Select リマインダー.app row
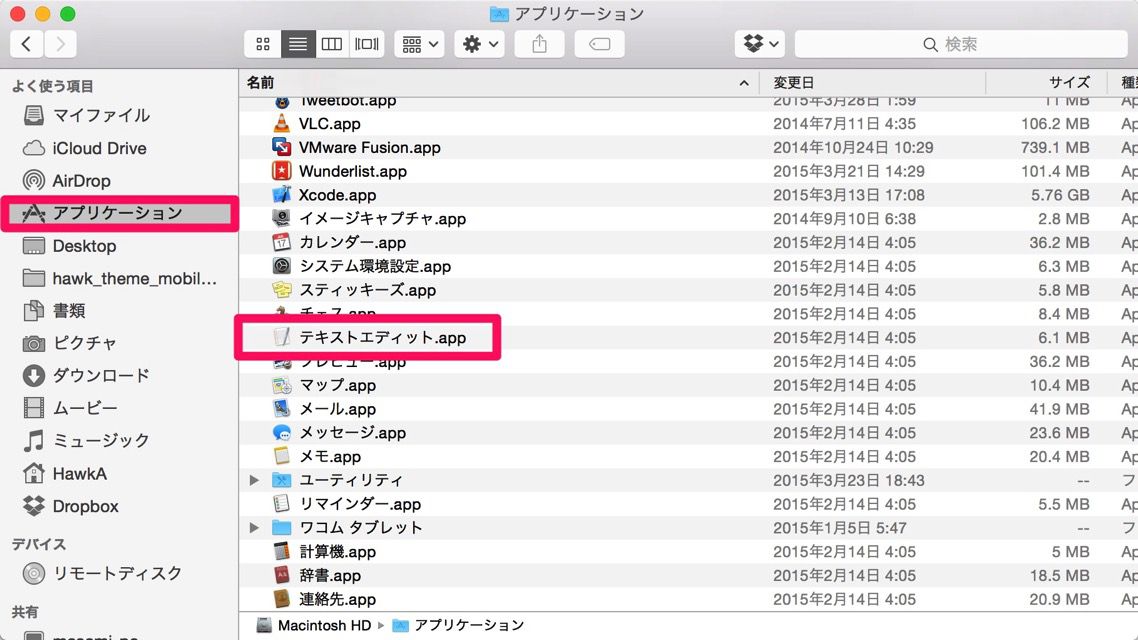 [688, 504]
